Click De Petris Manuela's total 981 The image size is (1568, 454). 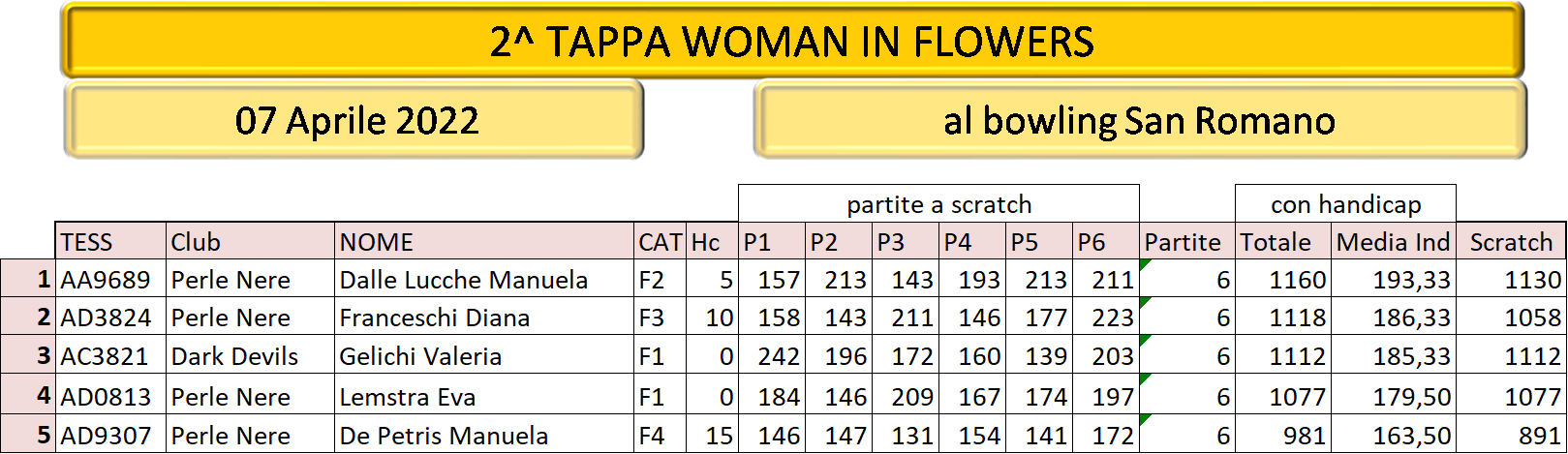1283,435
